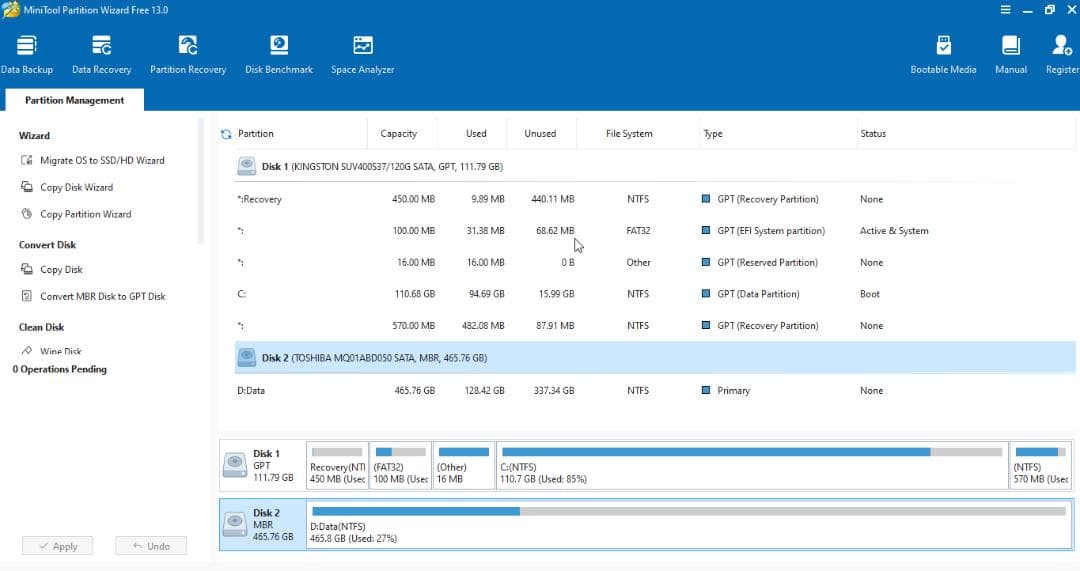Screen dimensions: 1080x571
Task: Select the Partition Management tab
Action: coord(75,100)
